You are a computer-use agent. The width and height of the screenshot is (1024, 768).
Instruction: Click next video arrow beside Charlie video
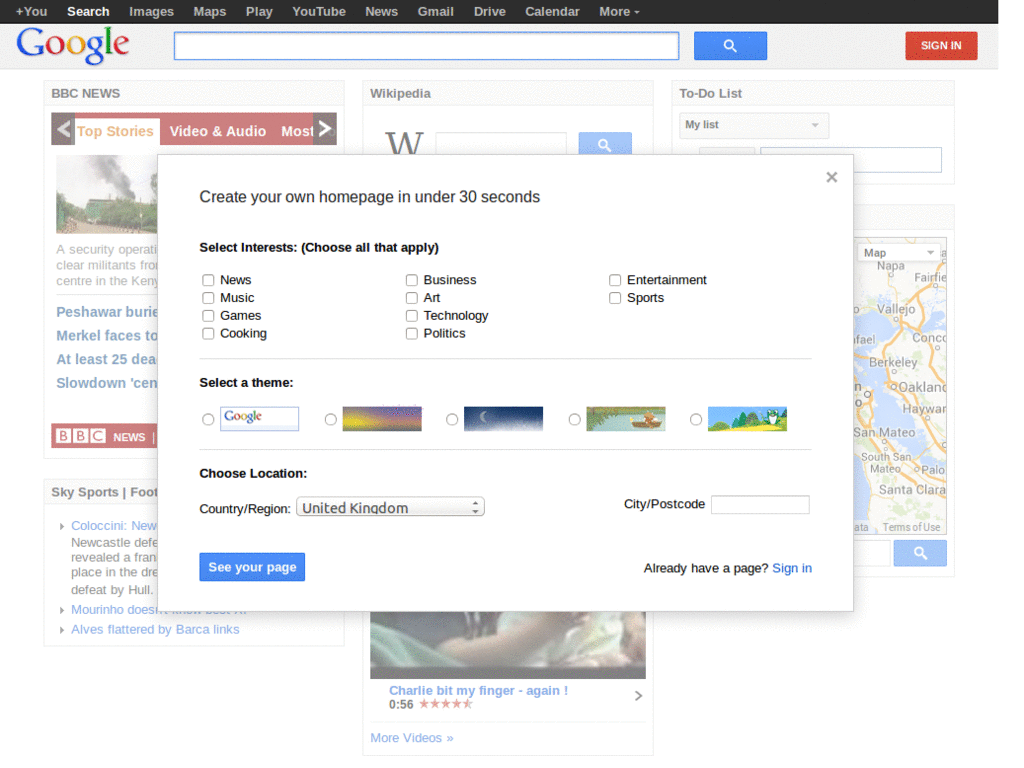638,696
